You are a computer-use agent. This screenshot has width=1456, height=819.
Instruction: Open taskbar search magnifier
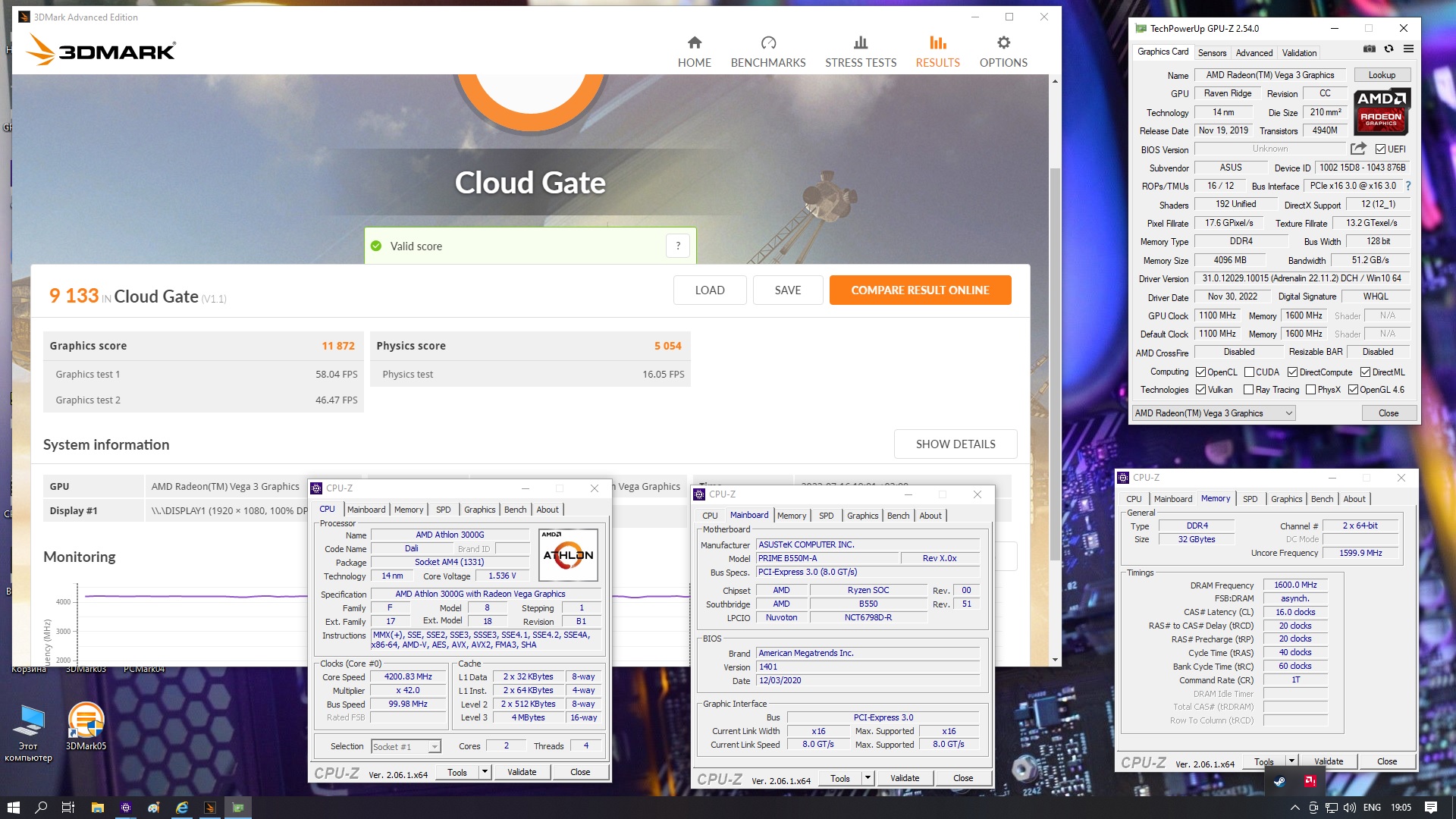[41, 808]
